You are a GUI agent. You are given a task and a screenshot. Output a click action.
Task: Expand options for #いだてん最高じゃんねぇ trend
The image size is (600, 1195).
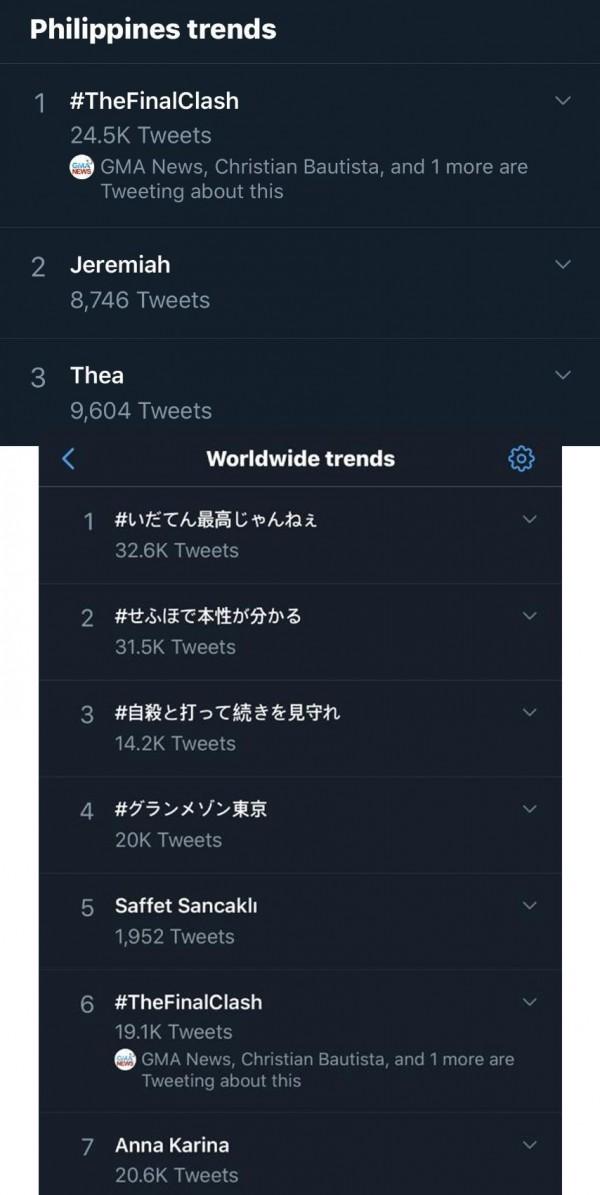click(x=530, y=519)
